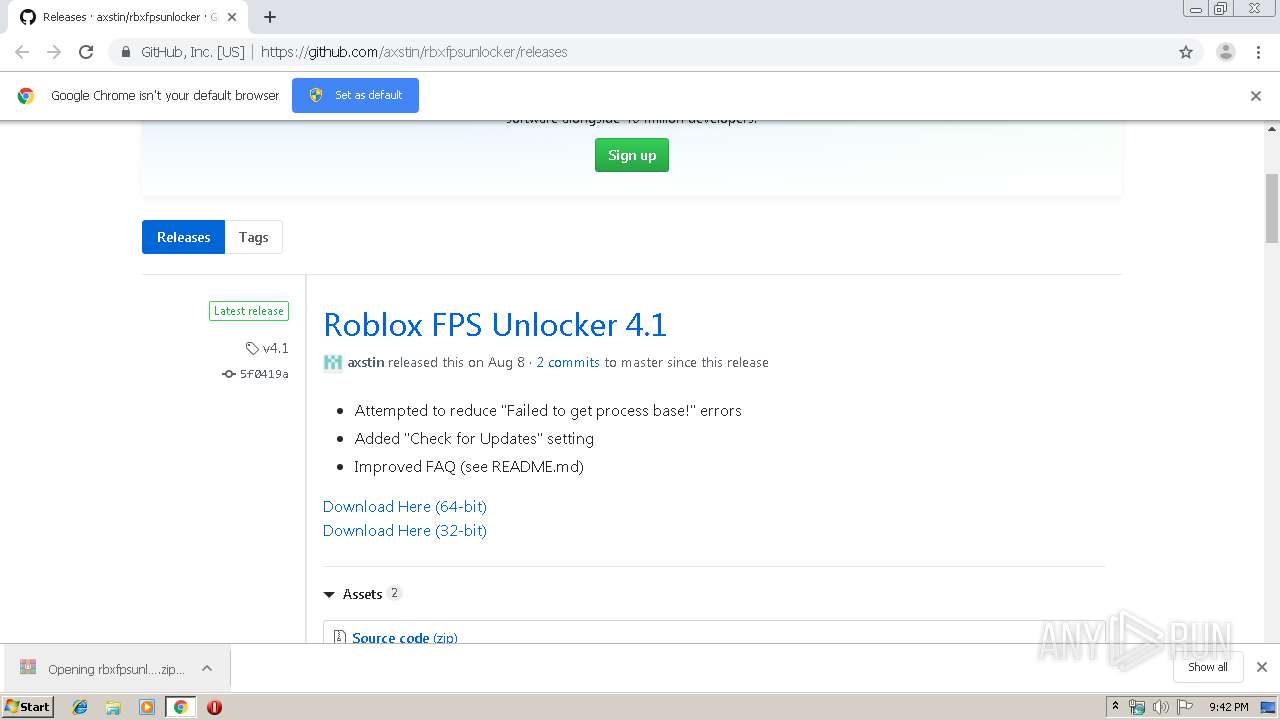Click the Action Center flag icon
This screenshot has height=720, width=1280.
[1184, 707]
